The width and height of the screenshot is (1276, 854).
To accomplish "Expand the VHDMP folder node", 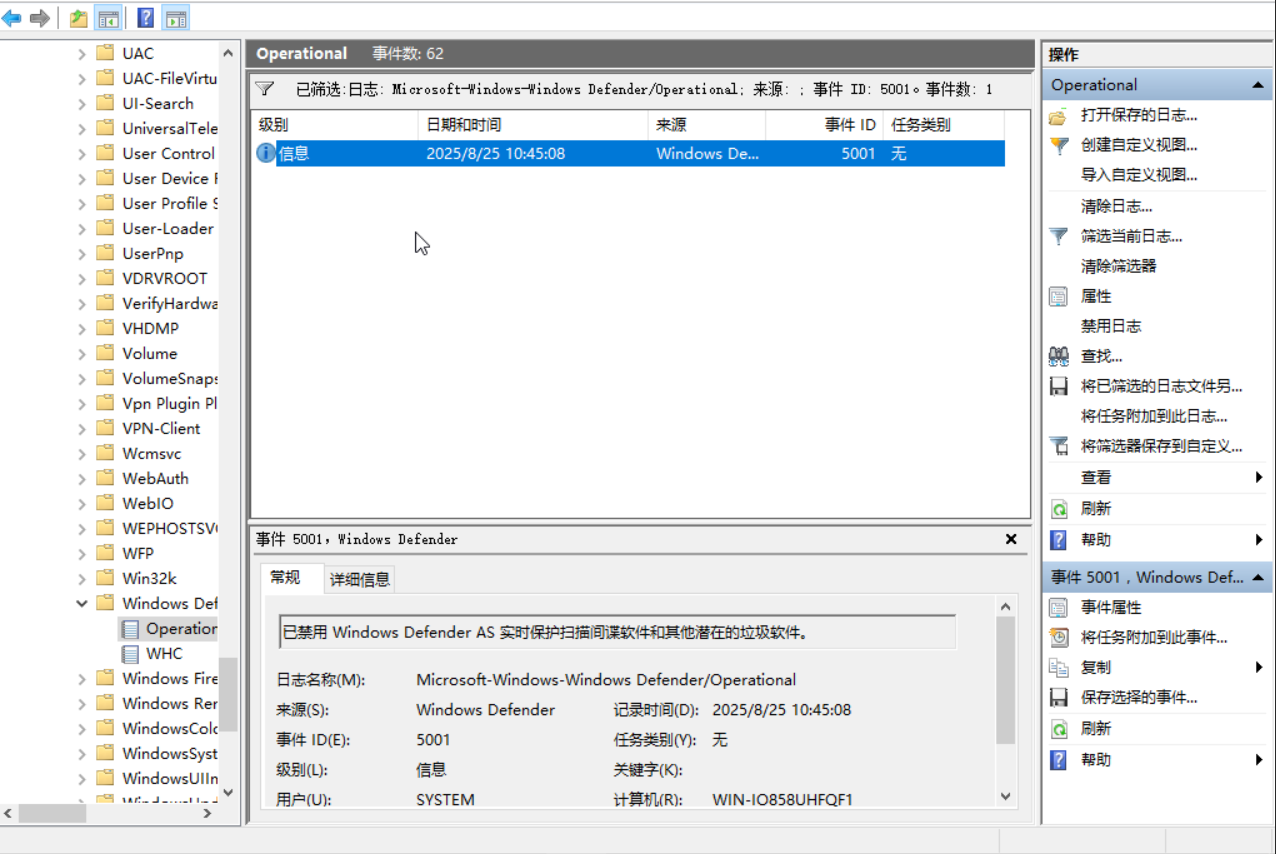I will (x=82, y=328).
